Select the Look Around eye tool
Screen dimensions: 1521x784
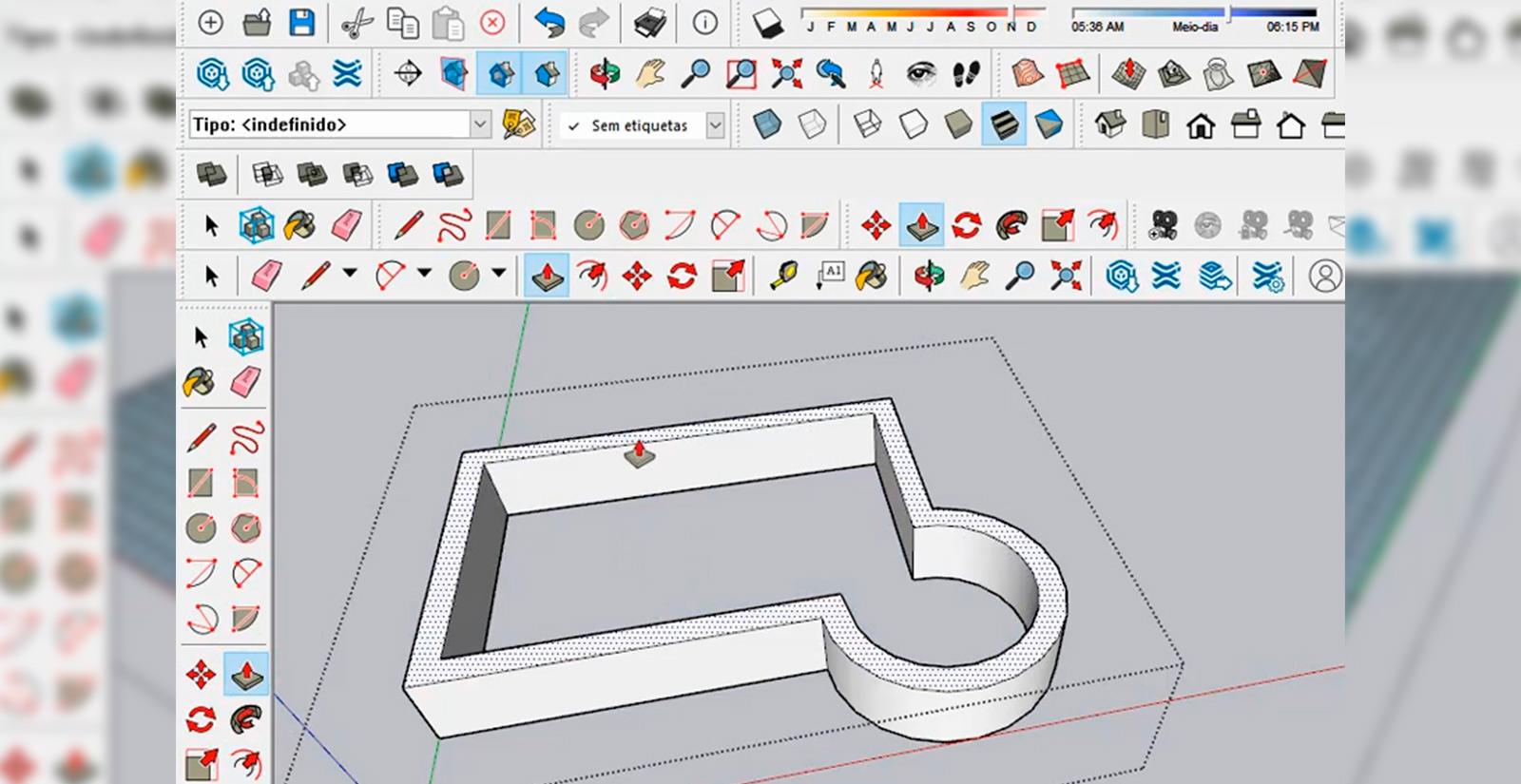920,73
